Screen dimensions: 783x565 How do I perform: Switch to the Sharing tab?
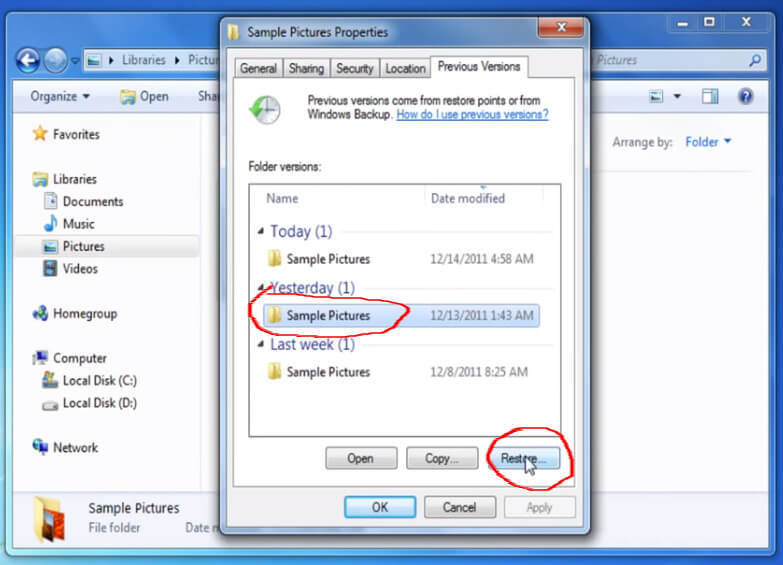[306, 68]
